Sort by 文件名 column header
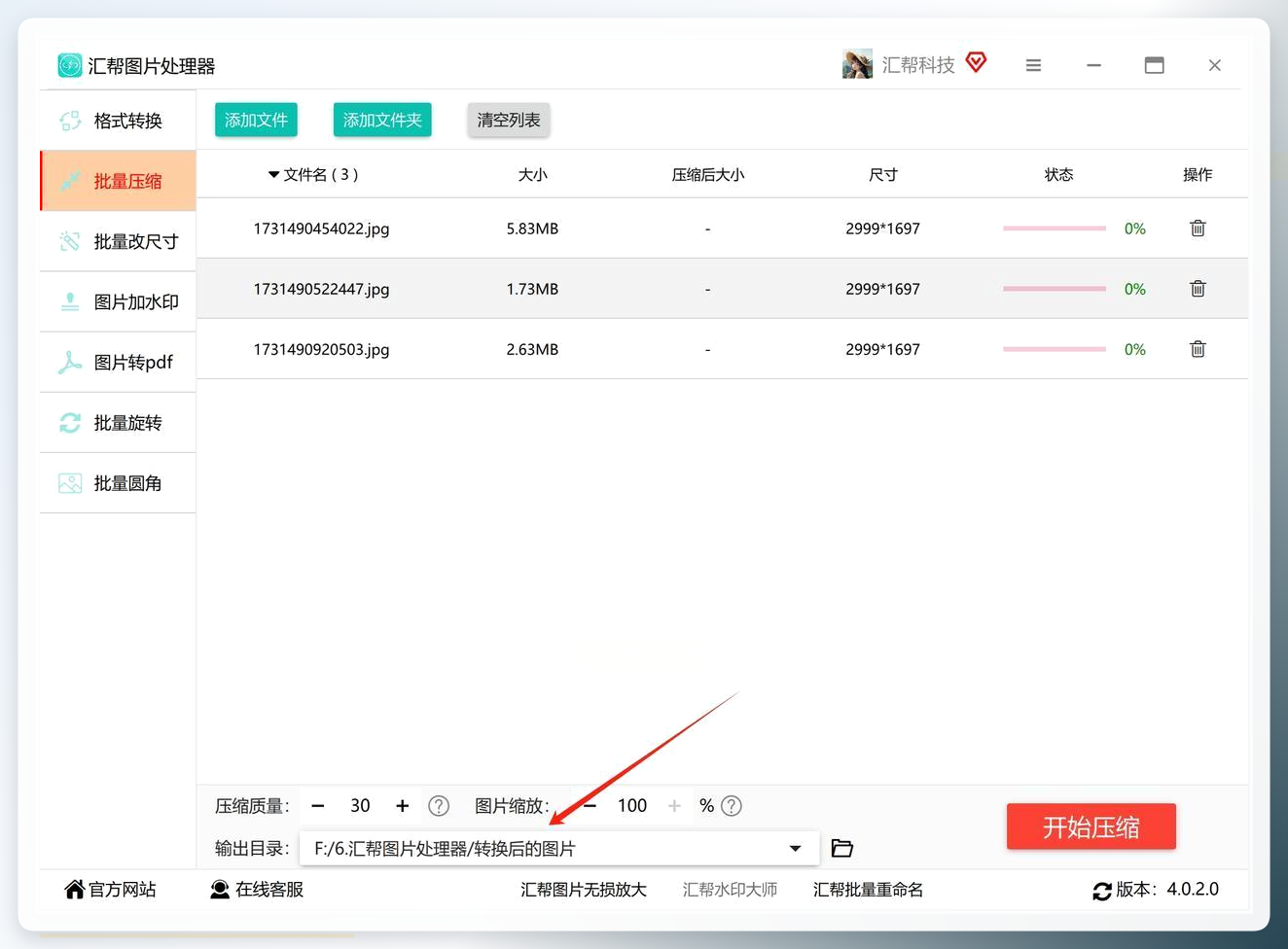 tap(313, 174)
